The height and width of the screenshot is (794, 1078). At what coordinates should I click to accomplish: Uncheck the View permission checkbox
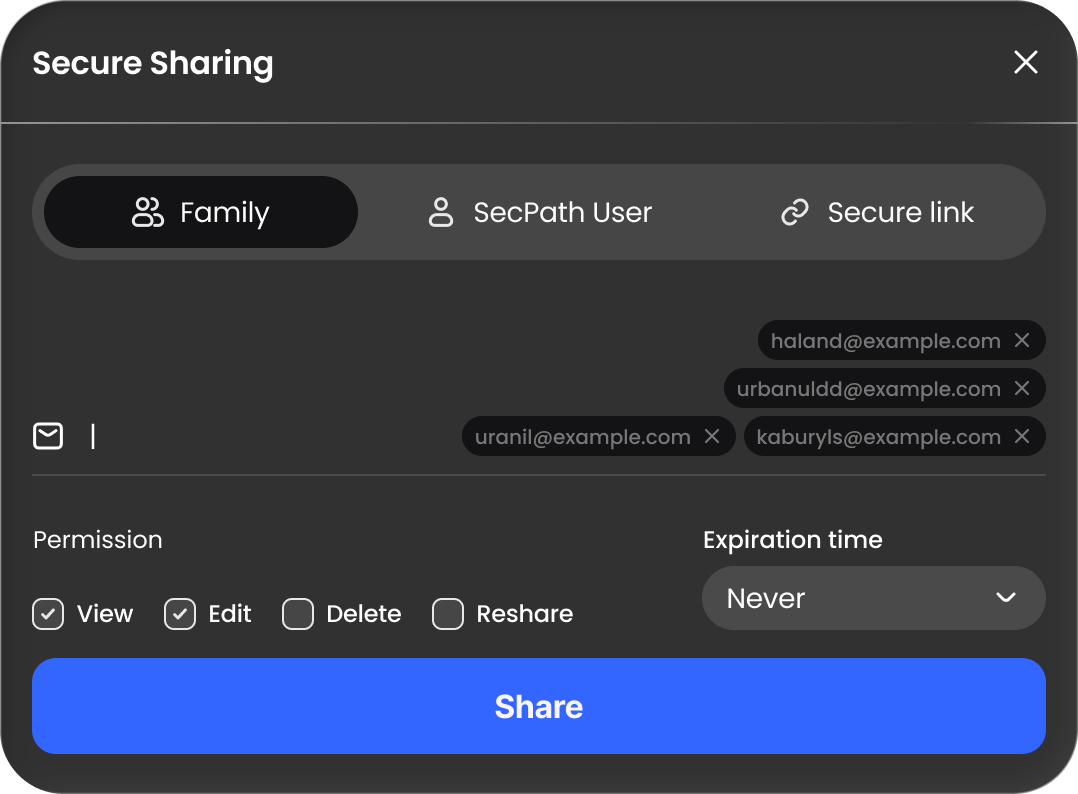point(48,614)
